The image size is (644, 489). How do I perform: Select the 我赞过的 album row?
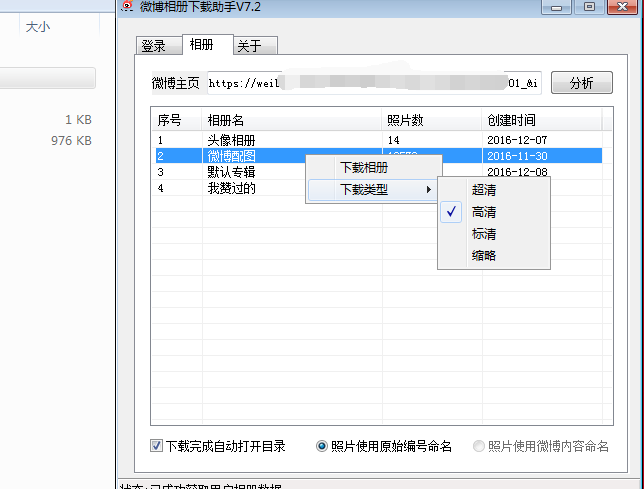(x=231, y=188)
